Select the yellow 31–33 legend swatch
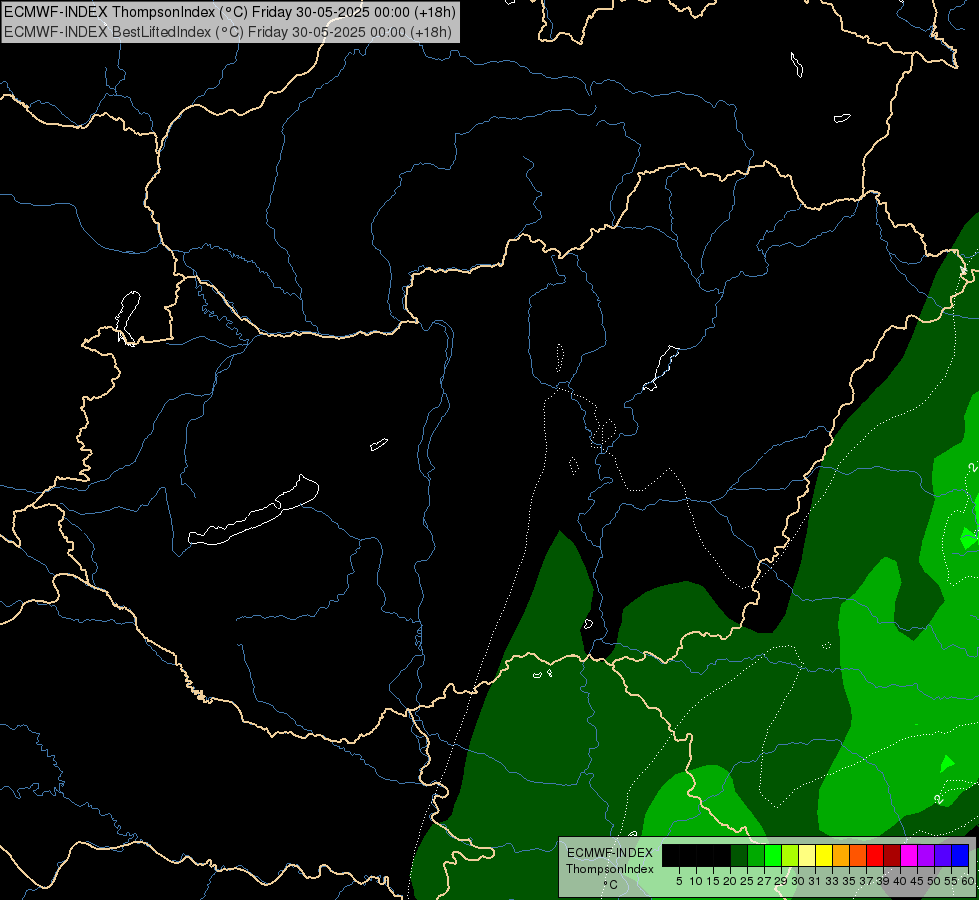Viewport: 979px width, 900px height. pyautogui.click(x=824, y=855)
